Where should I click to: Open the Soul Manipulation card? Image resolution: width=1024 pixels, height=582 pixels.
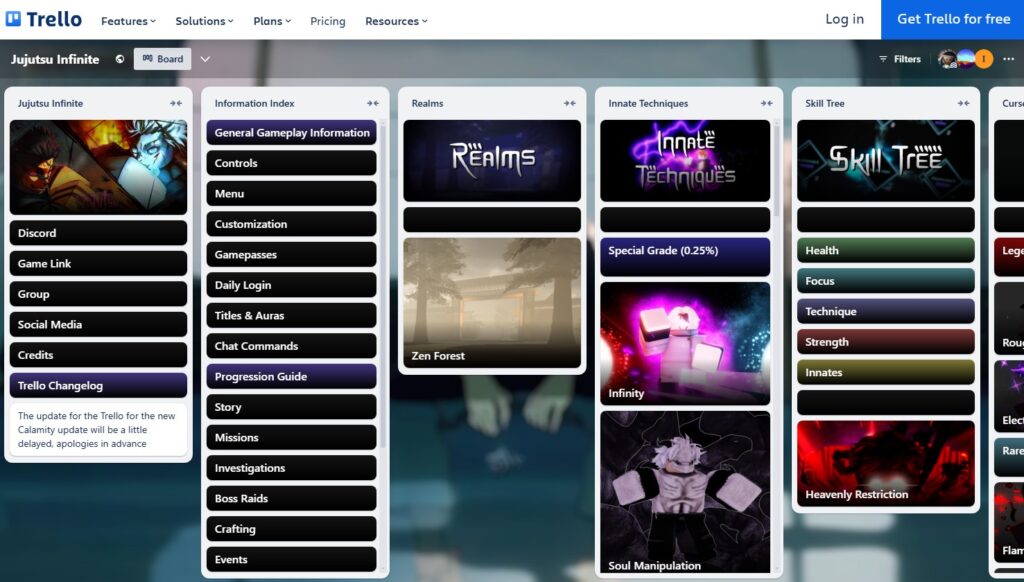pyautogui.click(x=685, y=493)
